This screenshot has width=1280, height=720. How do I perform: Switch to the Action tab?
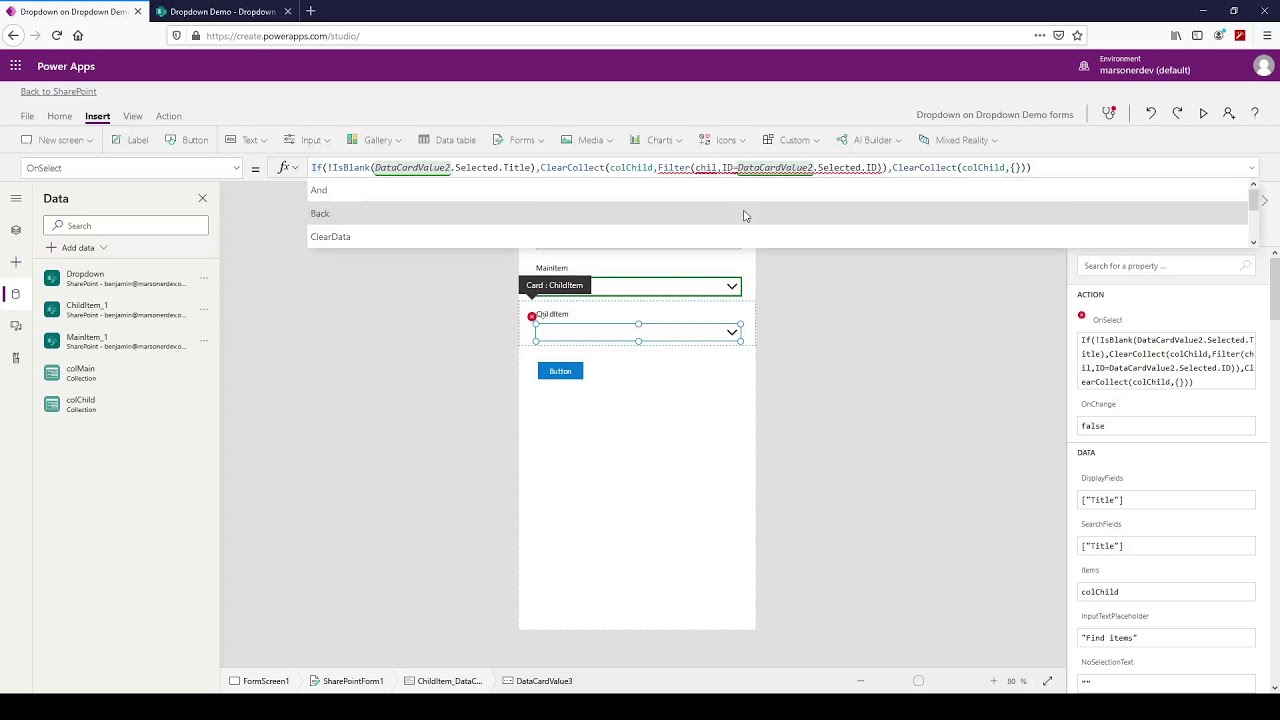[168, 116]
